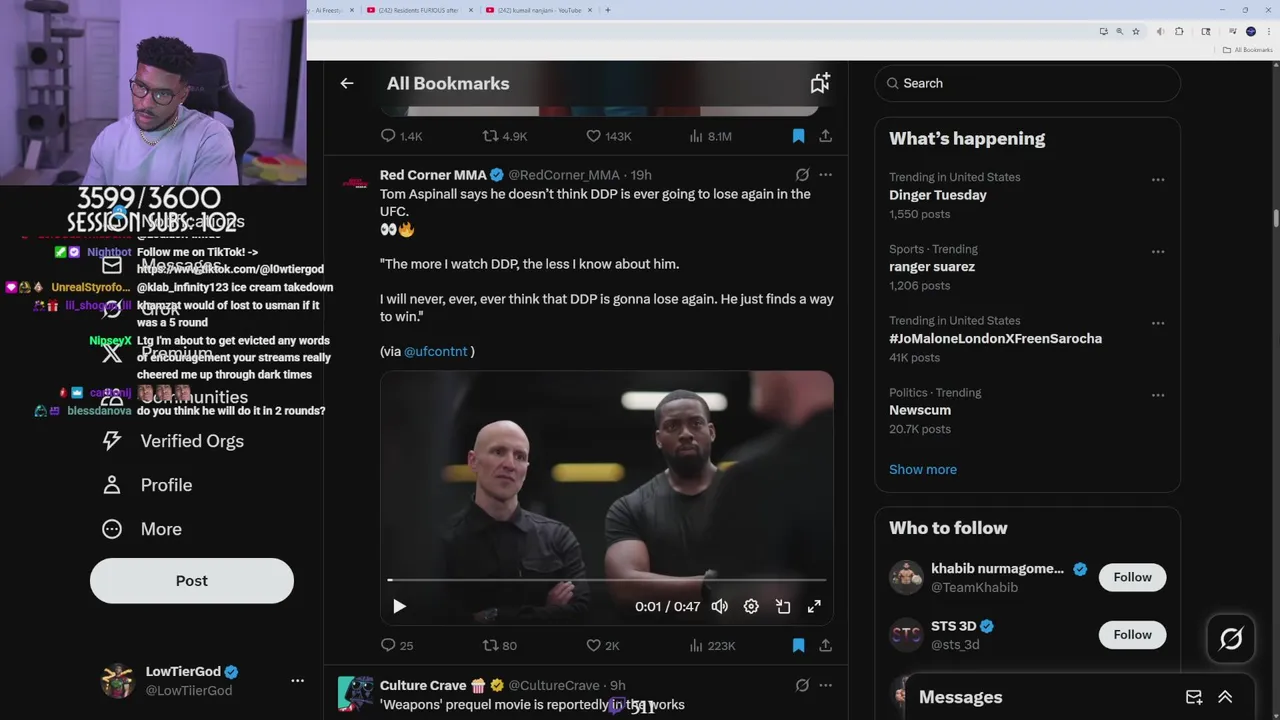Viewport: 1280px width, 720px height.
Task: Share the post with 8.1M views
Action: tap(825, 136)
